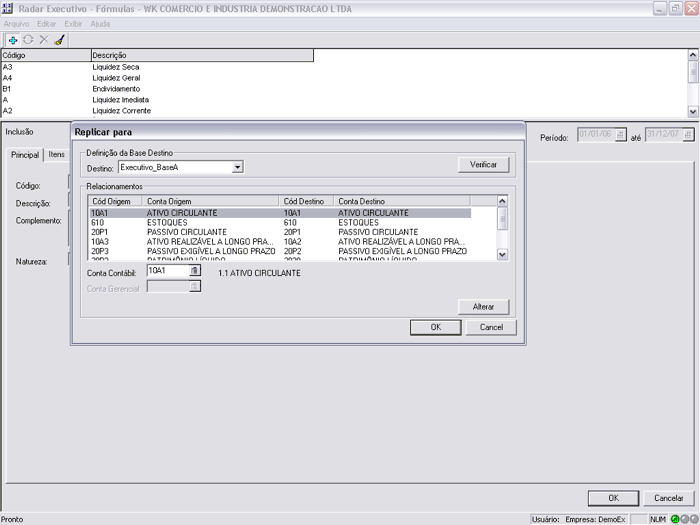This screenshot has width=700, height=525.
Task: Open the Destino dropdown list
Action: pos(238,168)
